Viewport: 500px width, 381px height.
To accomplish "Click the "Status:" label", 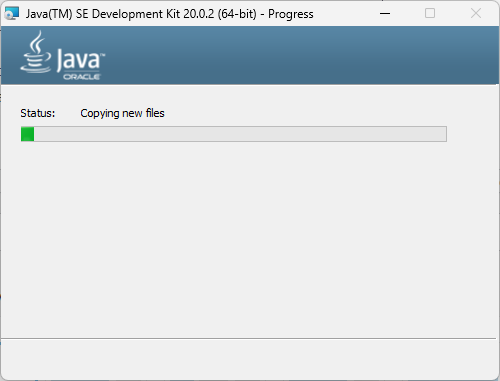I will 38,113.
